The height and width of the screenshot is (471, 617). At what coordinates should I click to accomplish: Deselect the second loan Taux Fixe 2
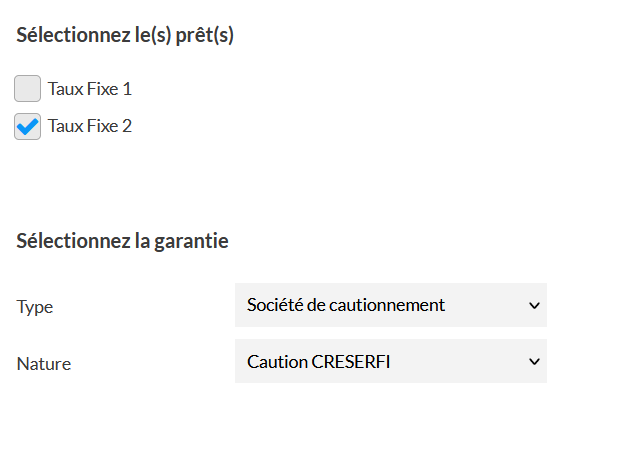pos(28,127)
